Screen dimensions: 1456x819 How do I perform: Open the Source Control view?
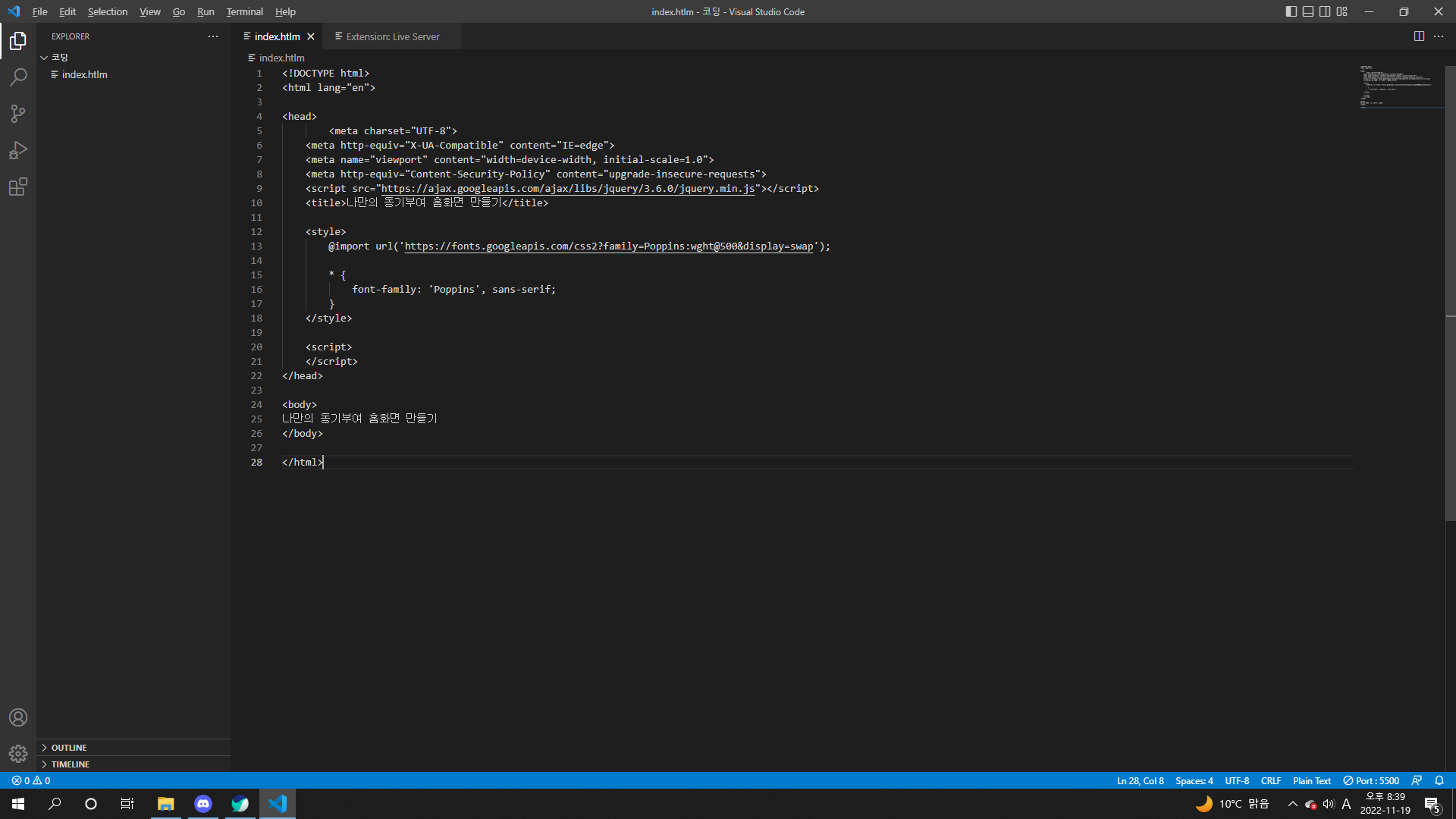[x=18, y=114]
